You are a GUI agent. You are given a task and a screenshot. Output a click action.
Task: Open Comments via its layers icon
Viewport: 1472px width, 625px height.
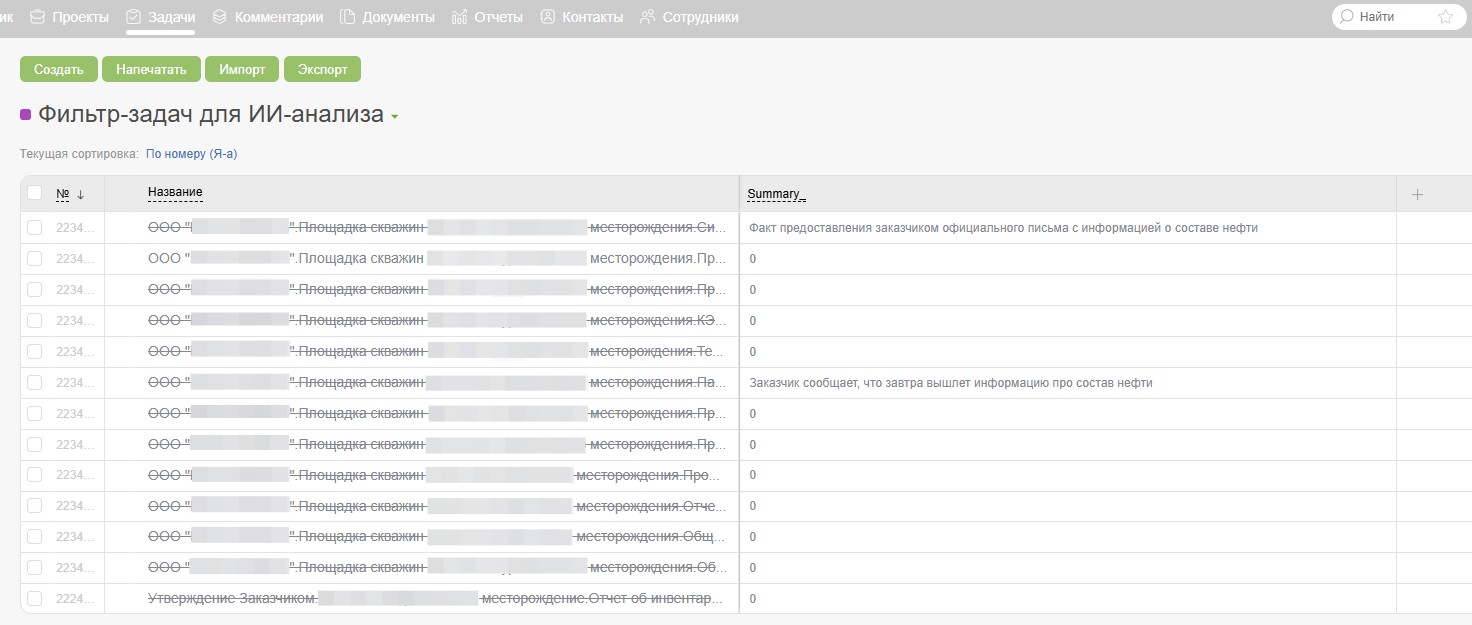pos(220,16)
